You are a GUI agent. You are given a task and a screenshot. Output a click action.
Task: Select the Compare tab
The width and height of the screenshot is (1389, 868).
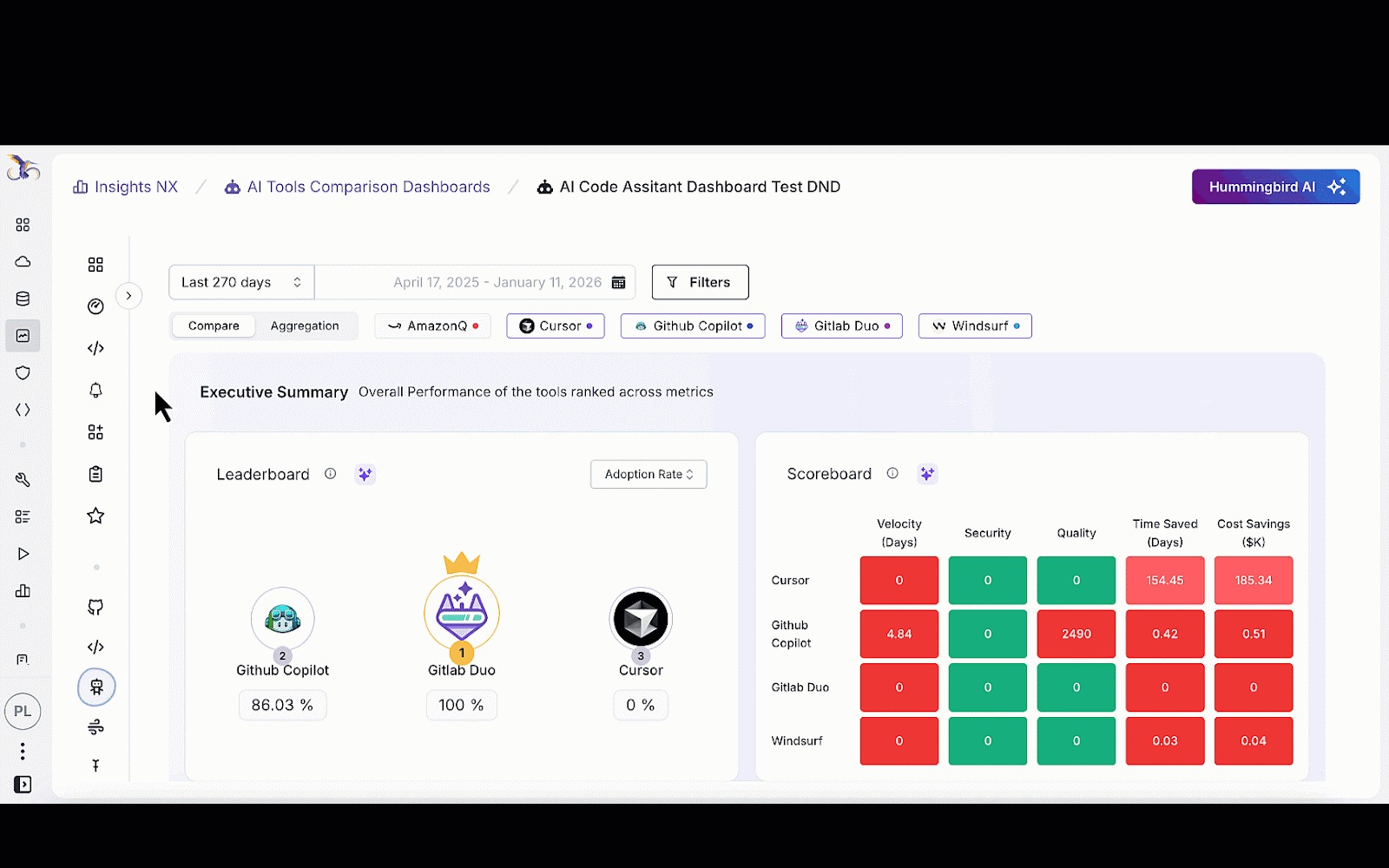click(214, 326)
